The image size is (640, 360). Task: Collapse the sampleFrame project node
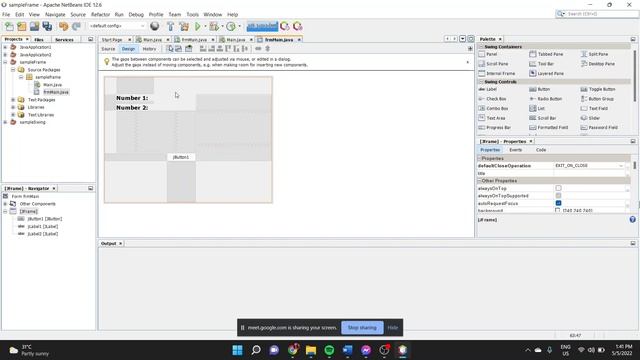coord(5,62)
